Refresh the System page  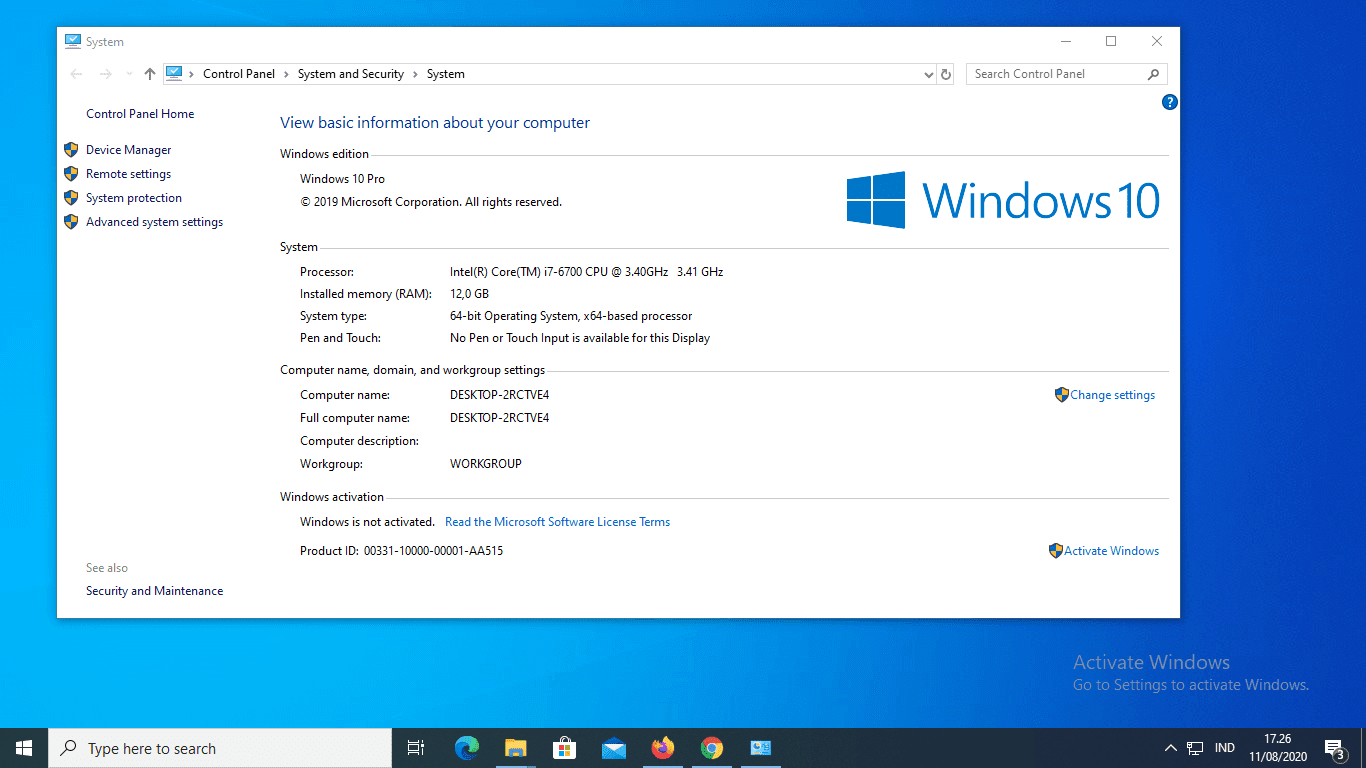946,74
